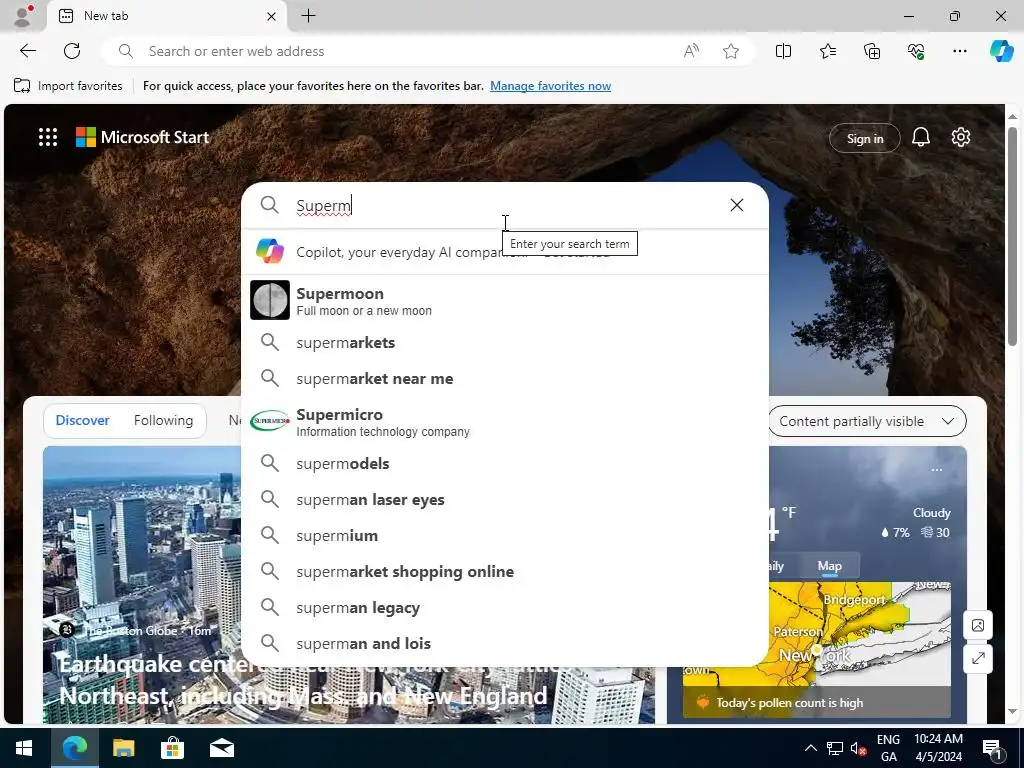Select supermarkets suggestion

[x=505, y=342]
